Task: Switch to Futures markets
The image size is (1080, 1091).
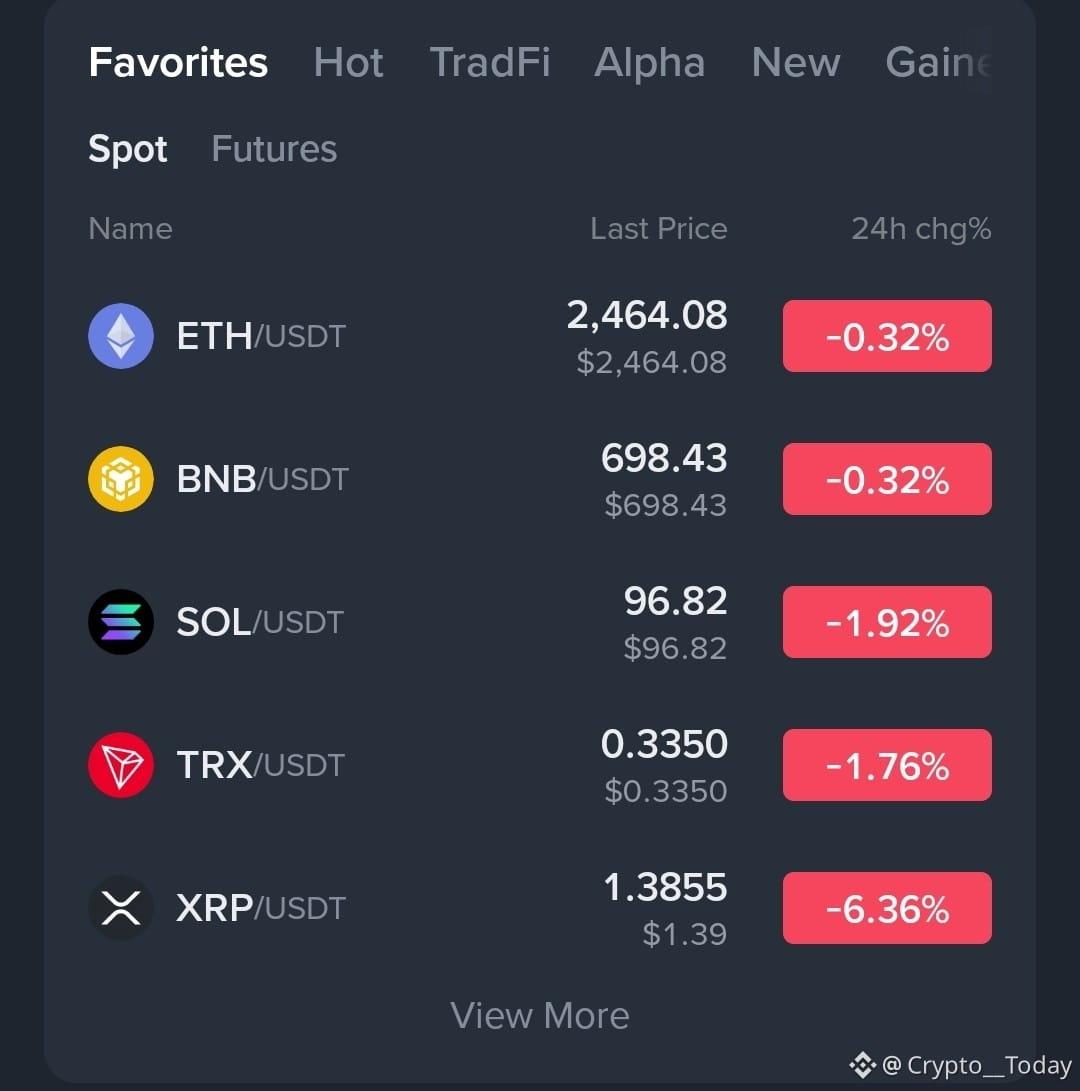Action: [x=274, y=149]
